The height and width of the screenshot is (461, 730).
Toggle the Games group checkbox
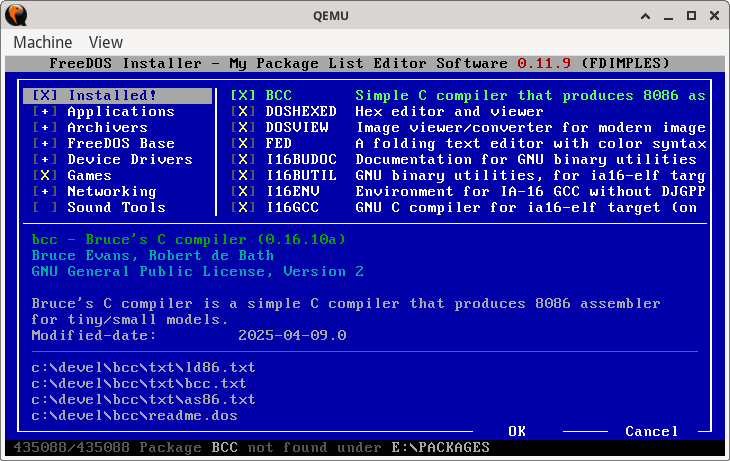coord(45,176)
